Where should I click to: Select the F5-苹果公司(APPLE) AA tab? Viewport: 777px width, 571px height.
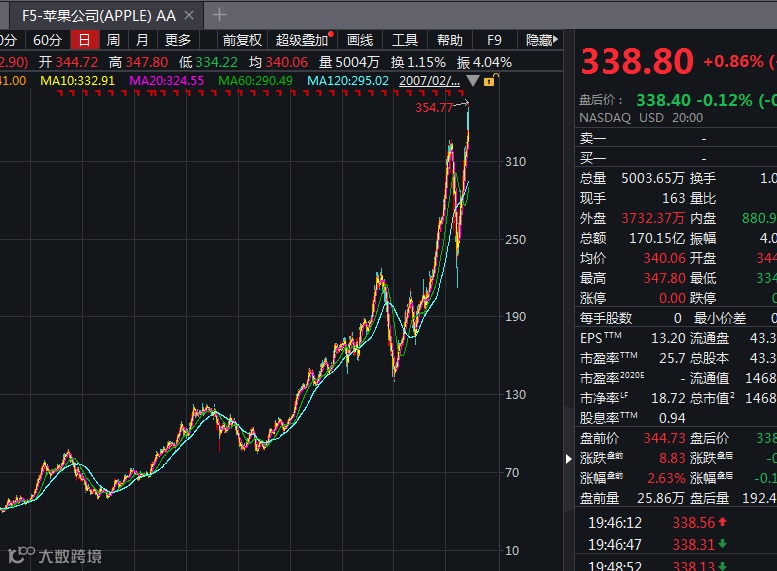coord(99,15)
